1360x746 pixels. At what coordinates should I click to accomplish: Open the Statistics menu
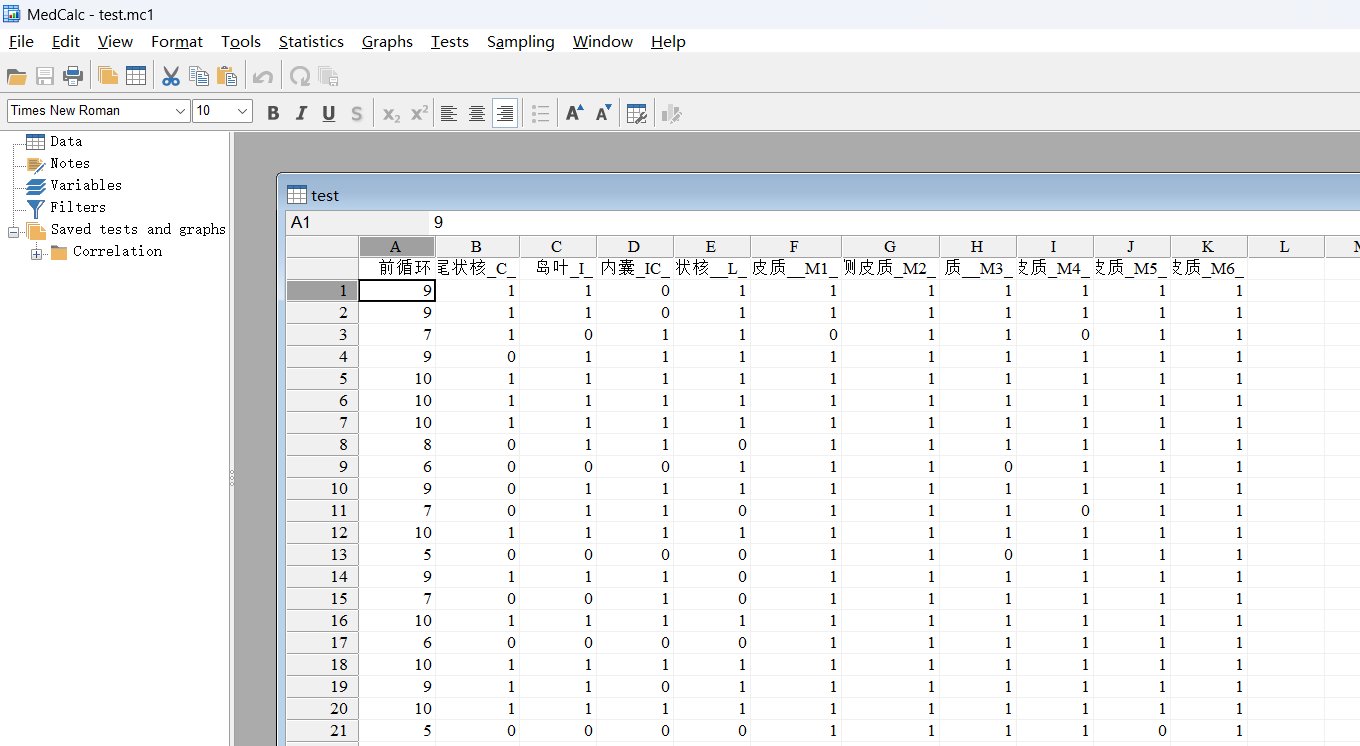coord(311,41)
